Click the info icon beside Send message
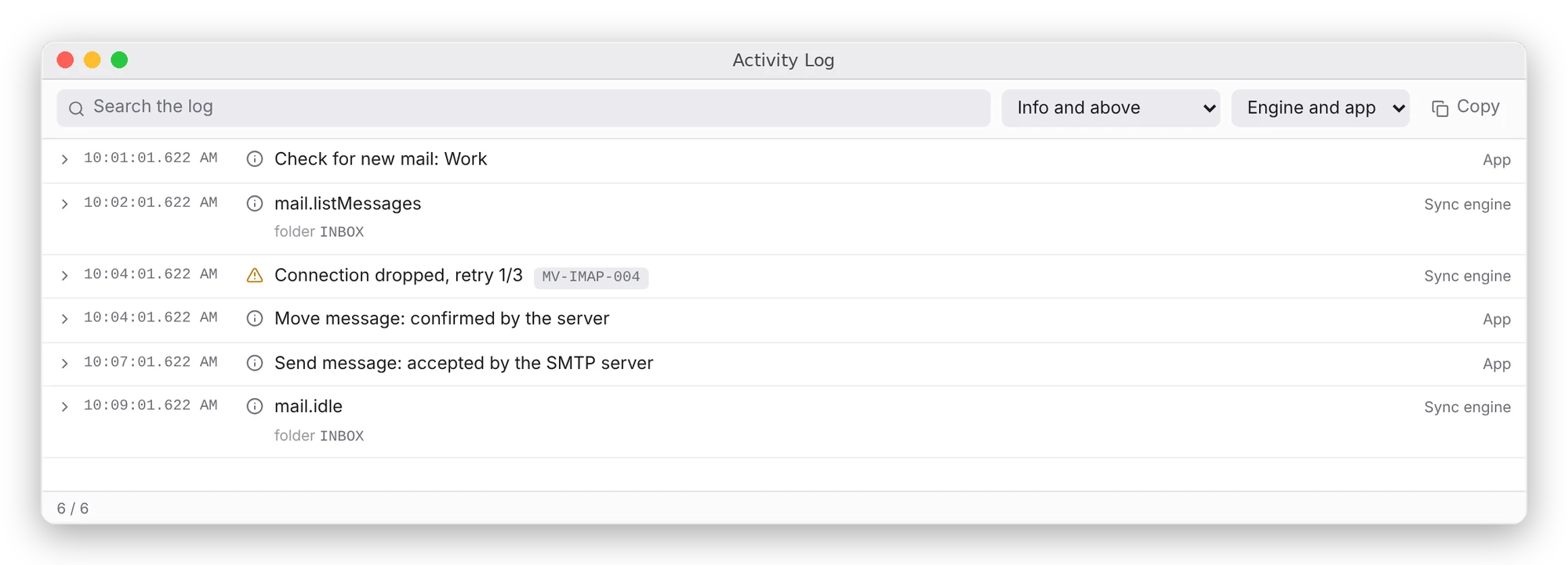This screenshot has width=1568, height=565. 255,363
